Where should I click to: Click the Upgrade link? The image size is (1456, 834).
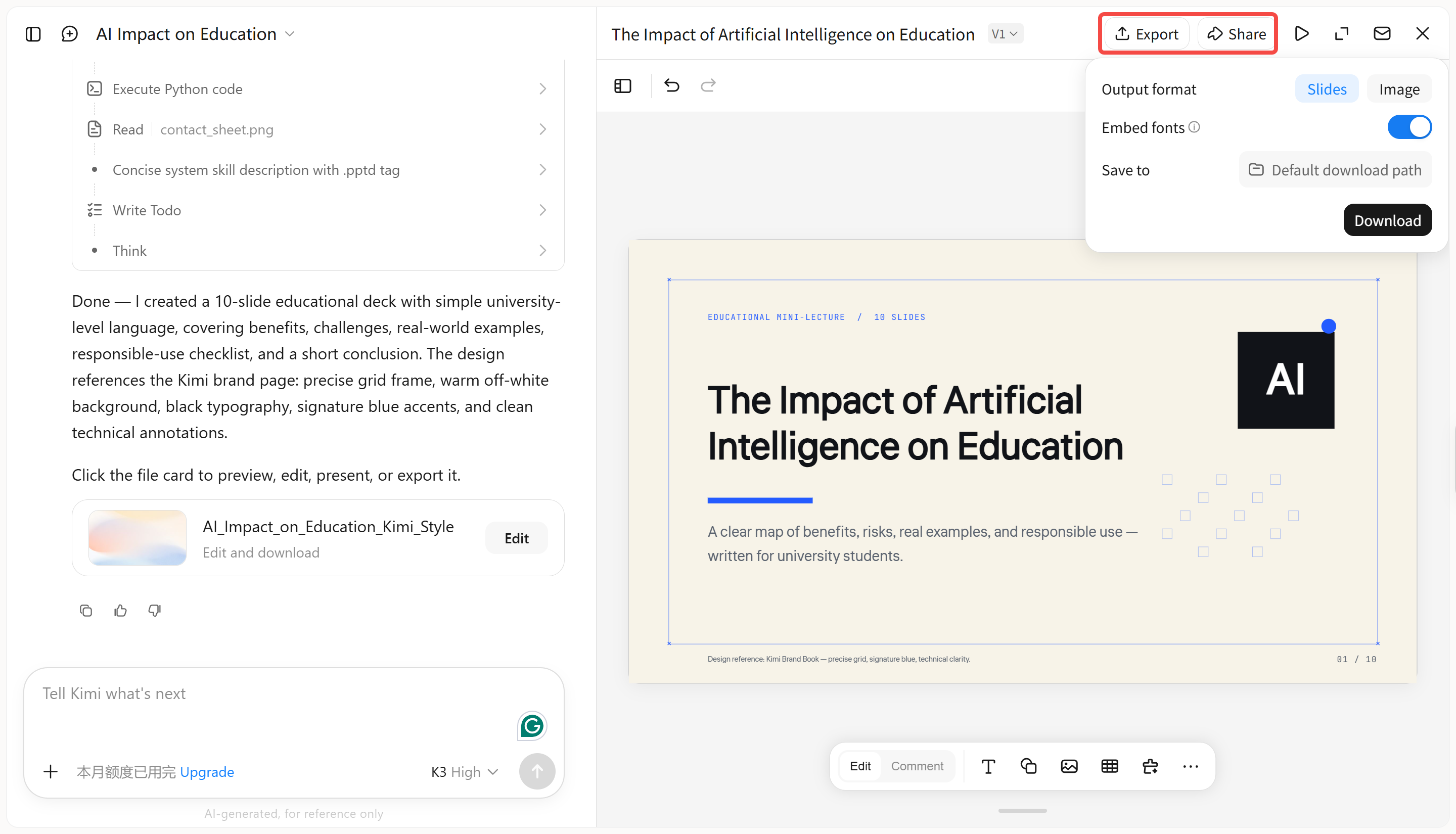click(x=207, y=771)
